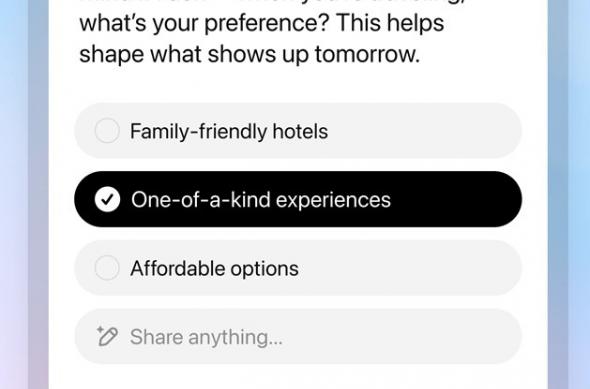
Task: Click the edit pencil in Share field
Action: pos(107,336)
